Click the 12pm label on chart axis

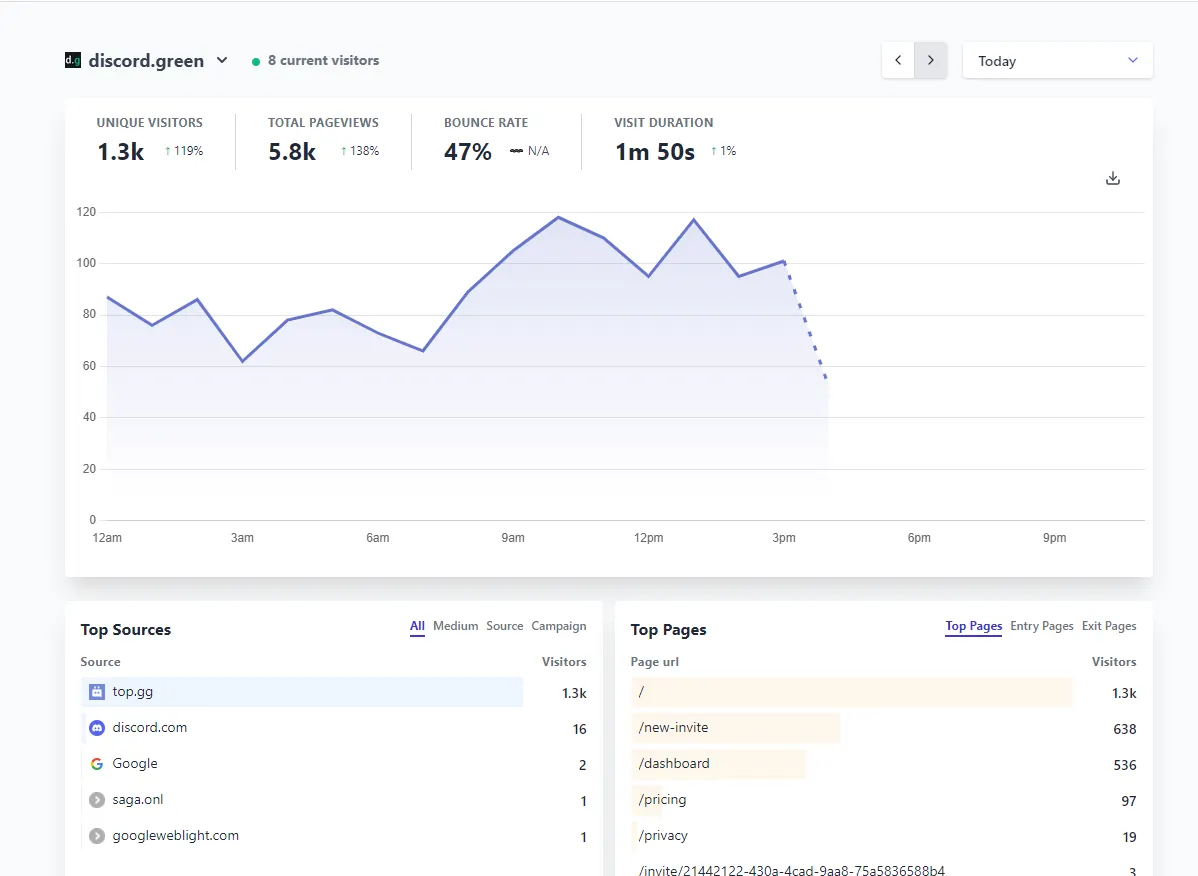tap(649, 538)
